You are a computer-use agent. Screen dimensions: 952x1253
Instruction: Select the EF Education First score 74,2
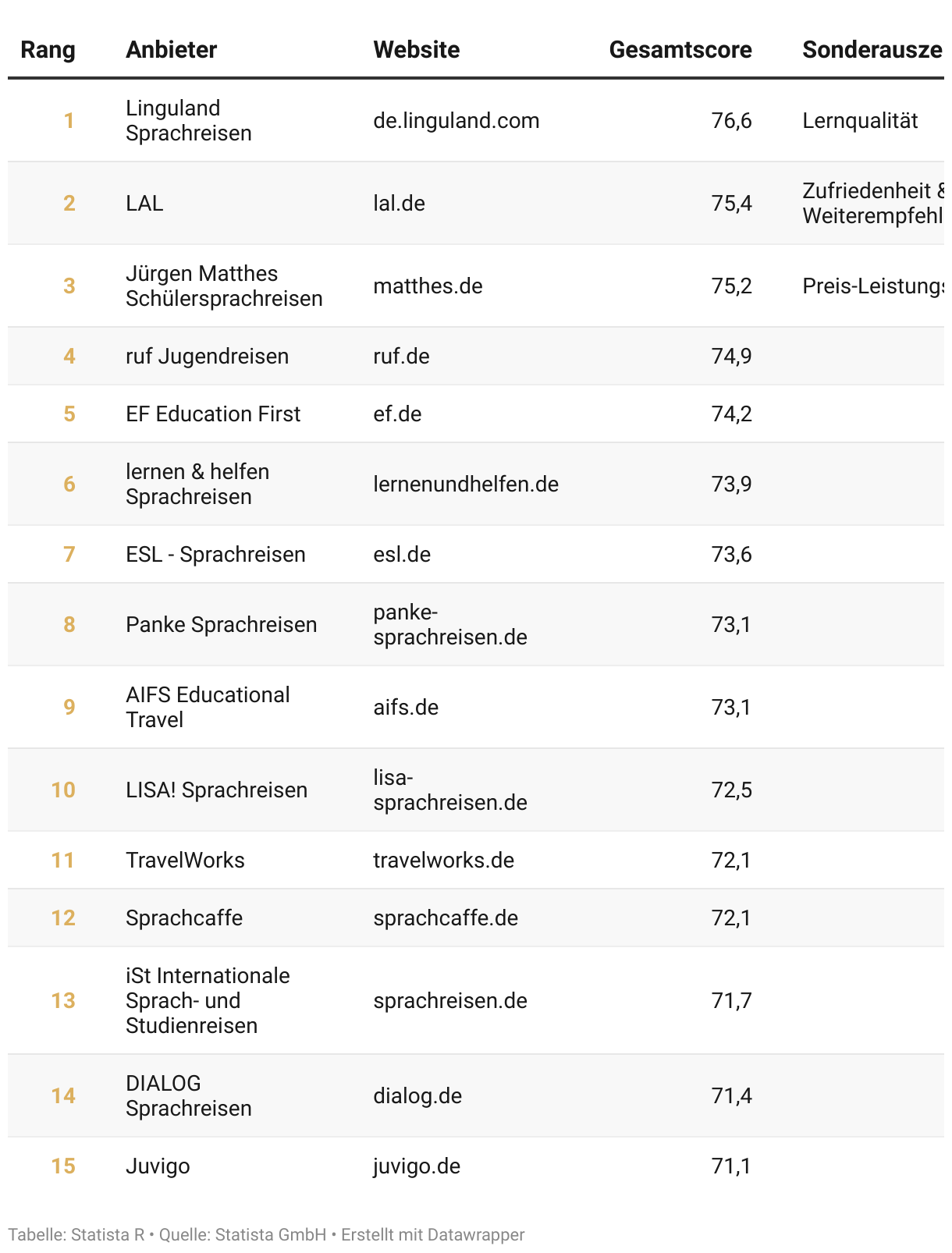coord(731,414)
